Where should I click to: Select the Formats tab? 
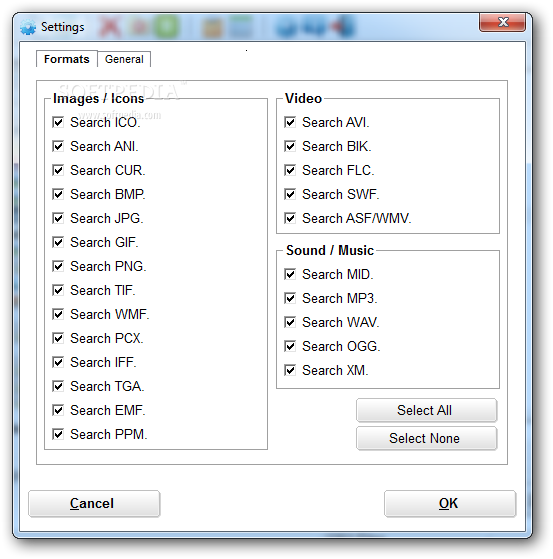[67, 59]
